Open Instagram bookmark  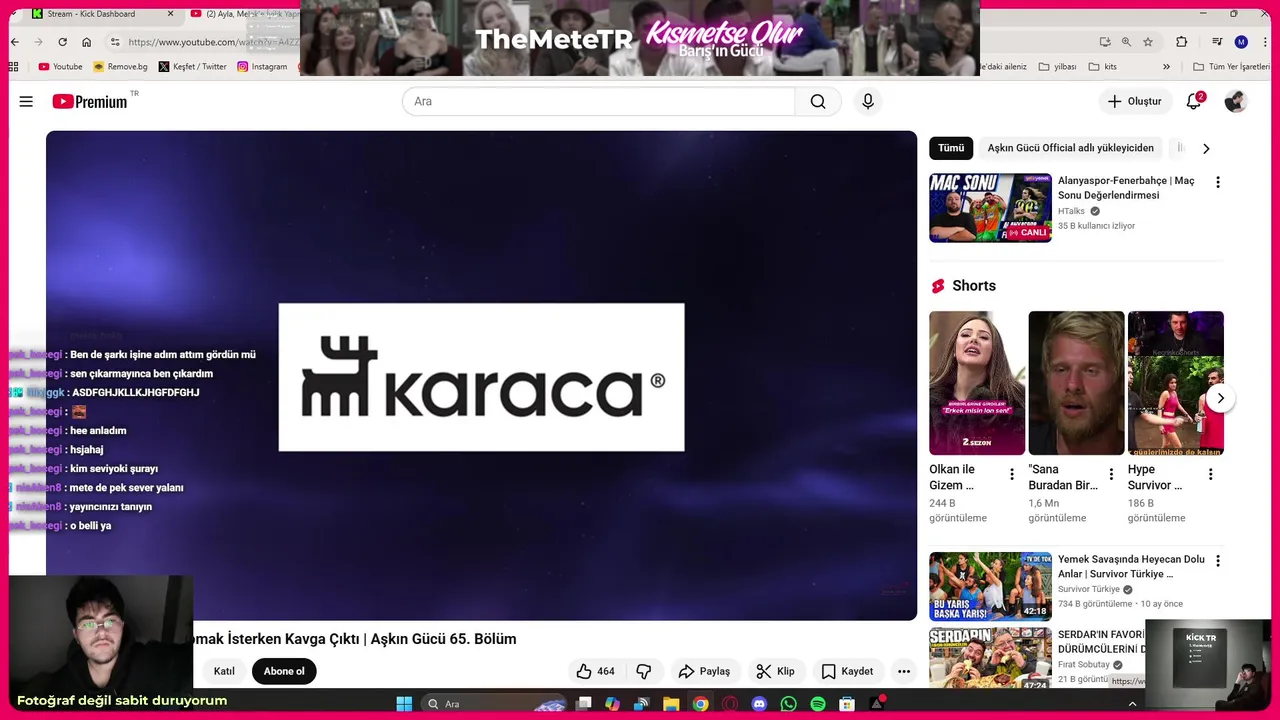pos(262,67)
